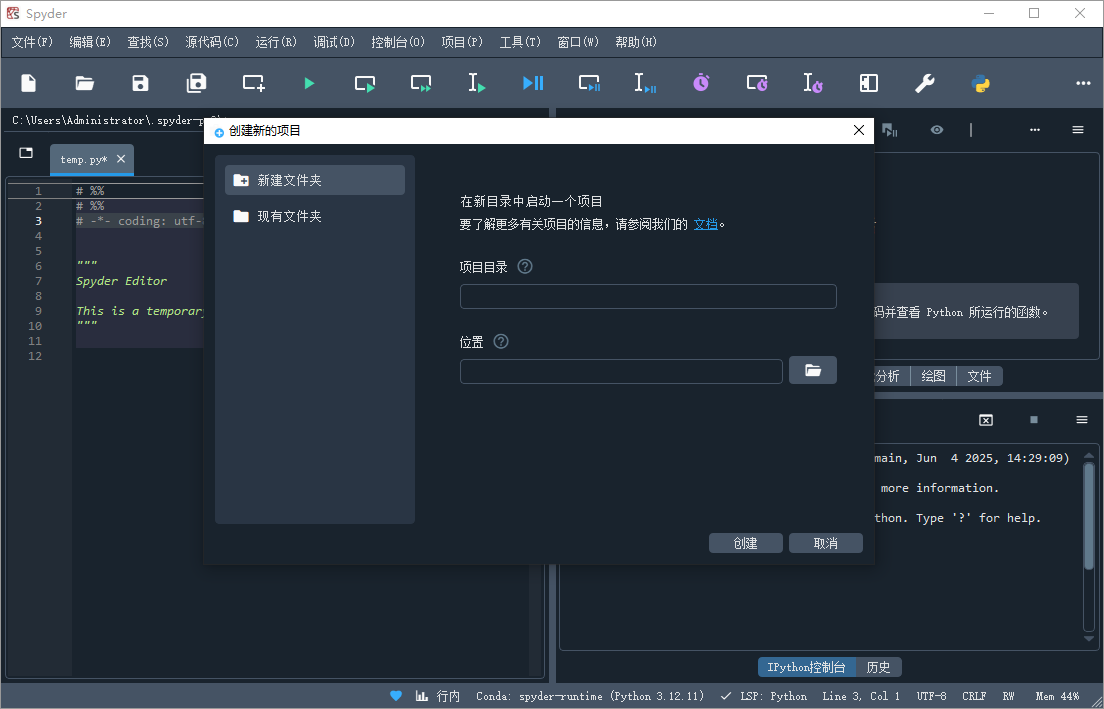Run file with the green play icon
1104x709 pixels.
click(x=309, y=83)
